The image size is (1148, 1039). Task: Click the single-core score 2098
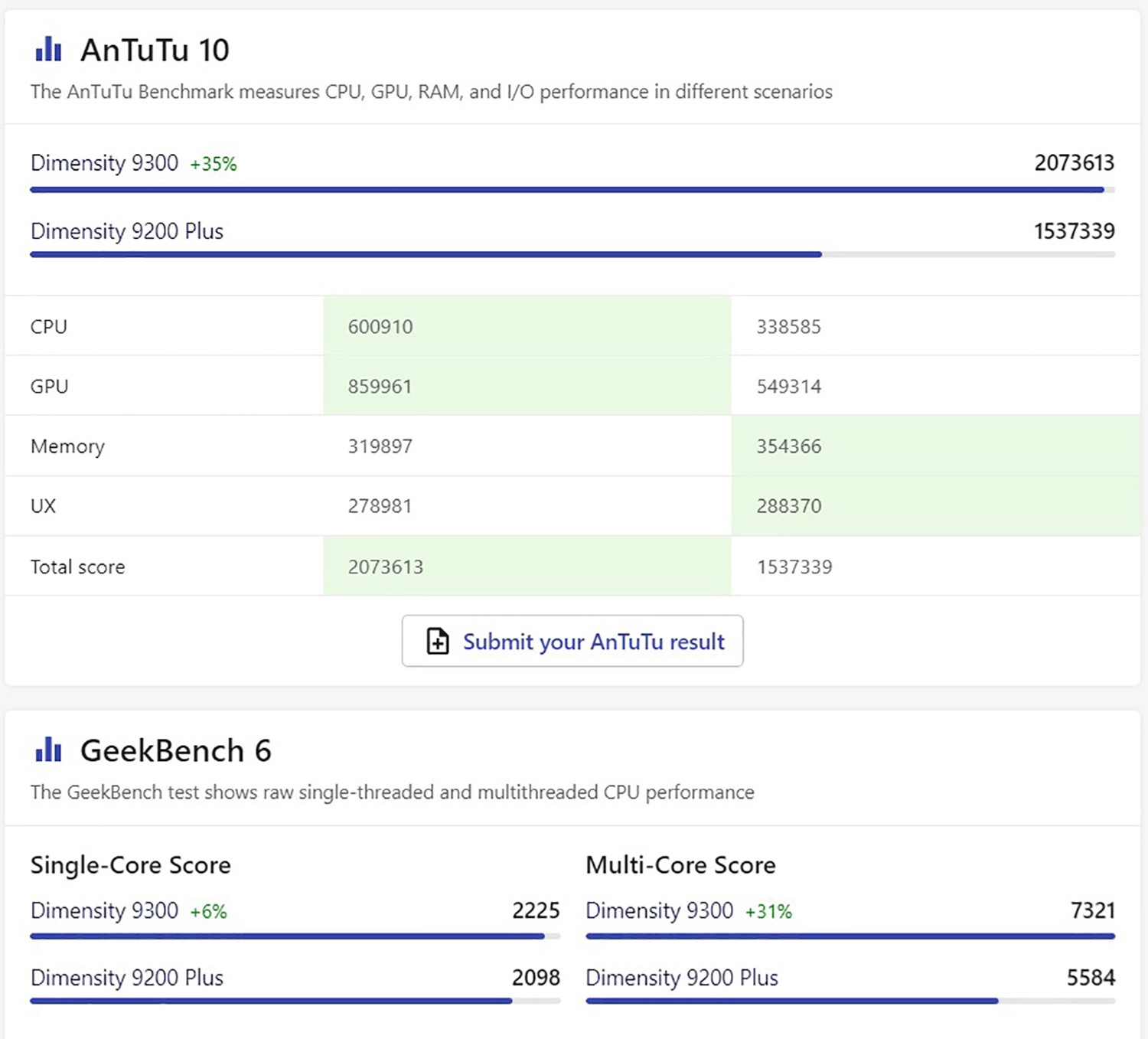[536, 978]
